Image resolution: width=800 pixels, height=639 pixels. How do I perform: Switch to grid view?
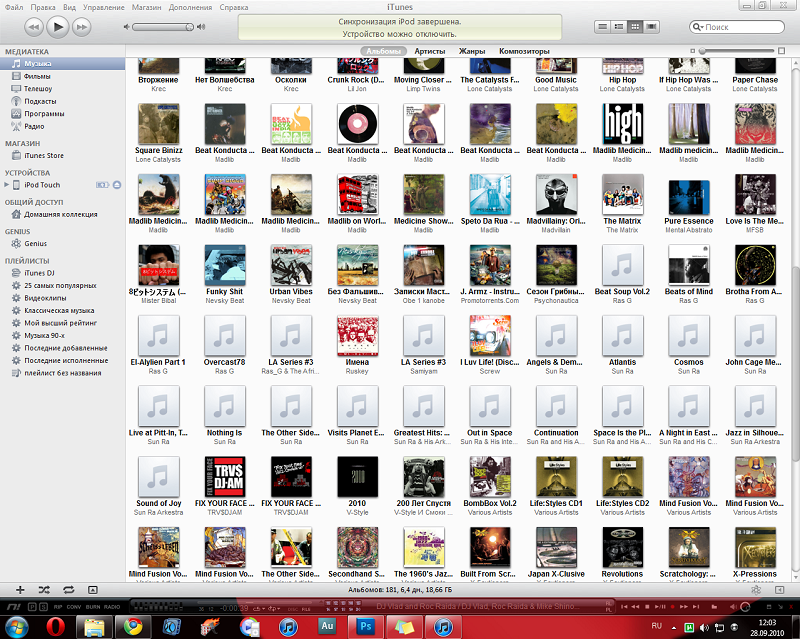click(635, 27)
